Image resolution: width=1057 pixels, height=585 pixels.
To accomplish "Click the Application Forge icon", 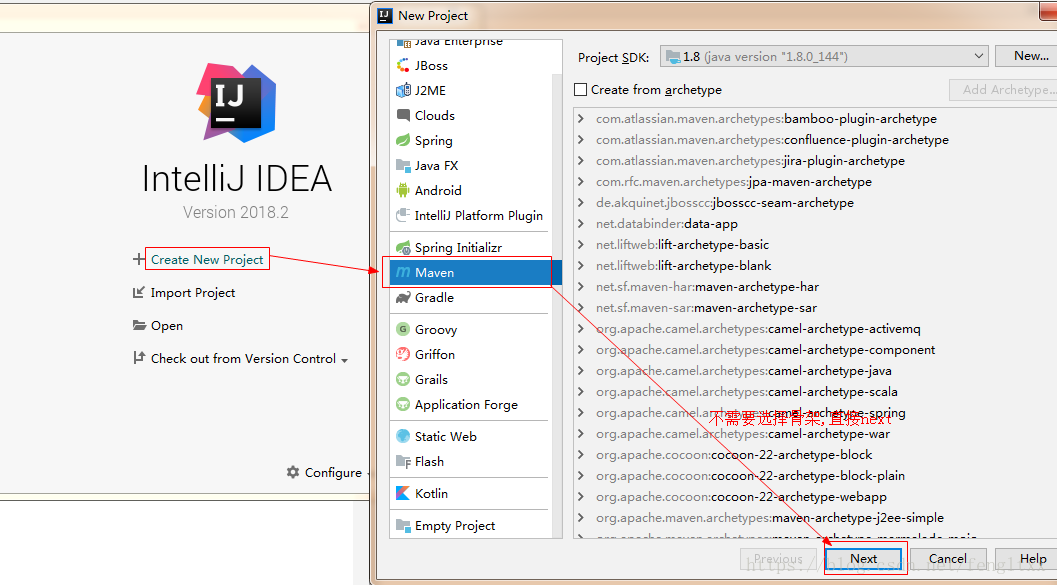I will click(x=403, y=404).
